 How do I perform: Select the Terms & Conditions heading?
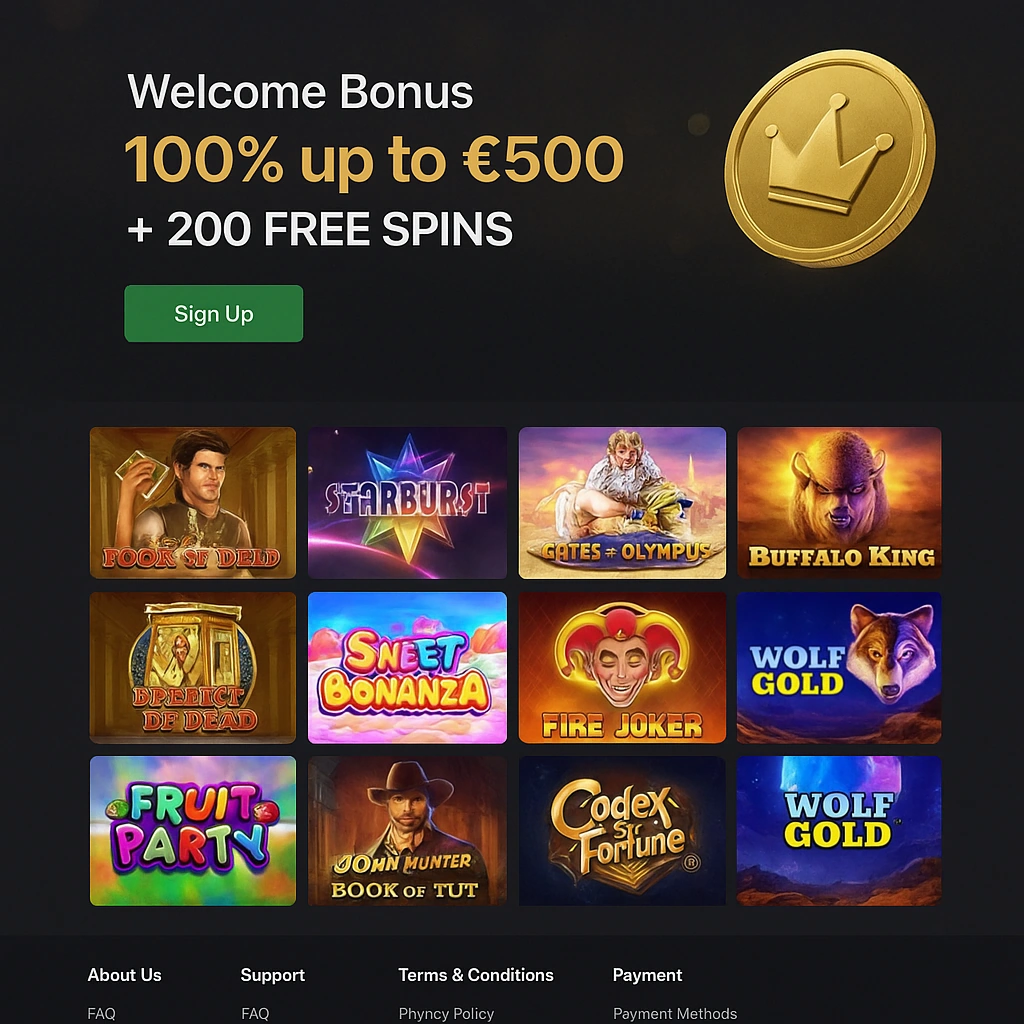(476, 975)
